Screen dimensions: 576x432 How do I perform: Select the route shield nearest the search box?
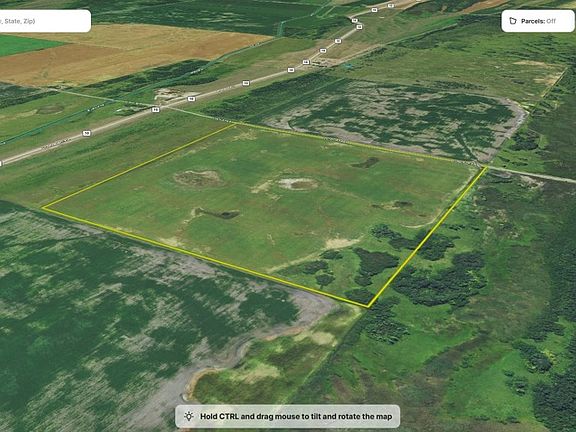tap(86, 133)
